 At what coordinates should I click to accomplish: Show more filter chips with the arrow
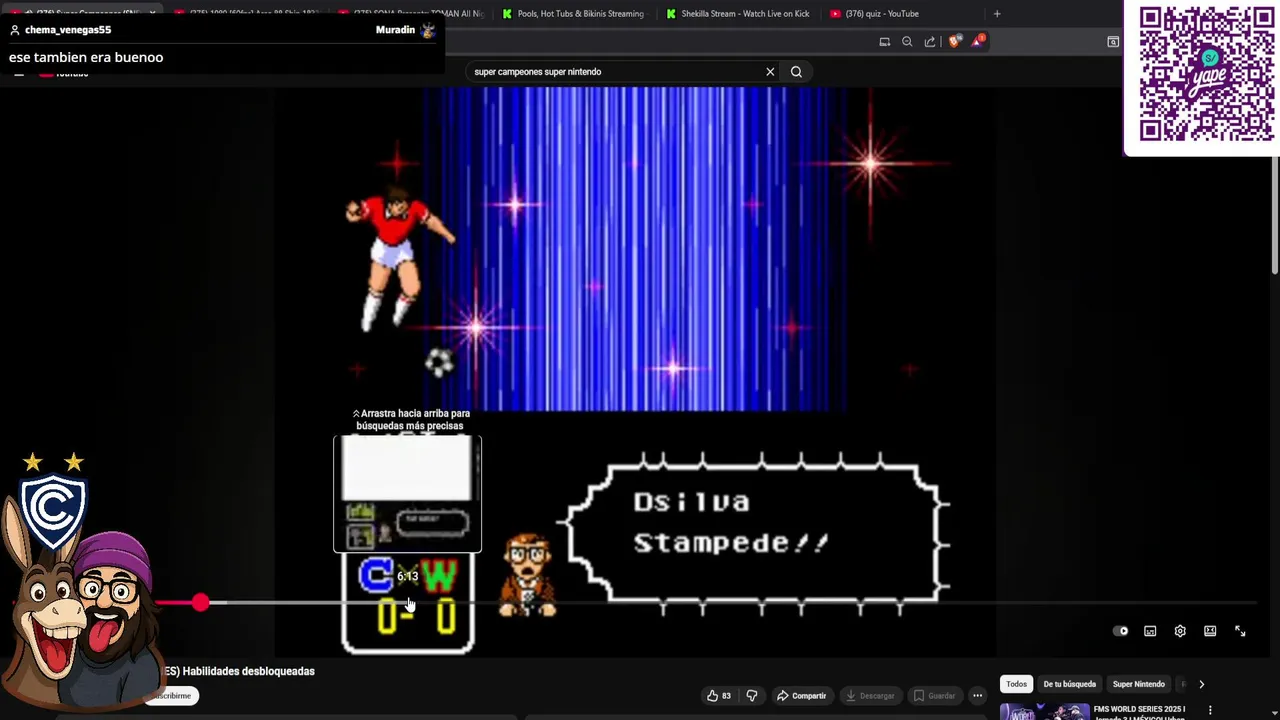(1201, 684)
